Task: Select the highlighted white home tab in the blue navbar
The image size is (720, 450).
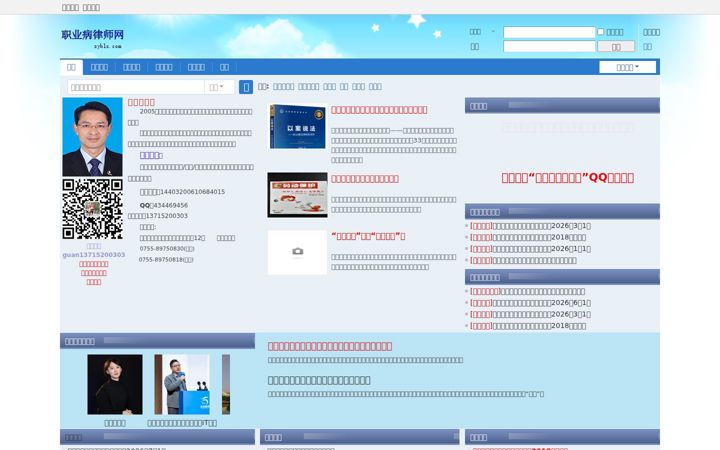Action: click(71, 67)
